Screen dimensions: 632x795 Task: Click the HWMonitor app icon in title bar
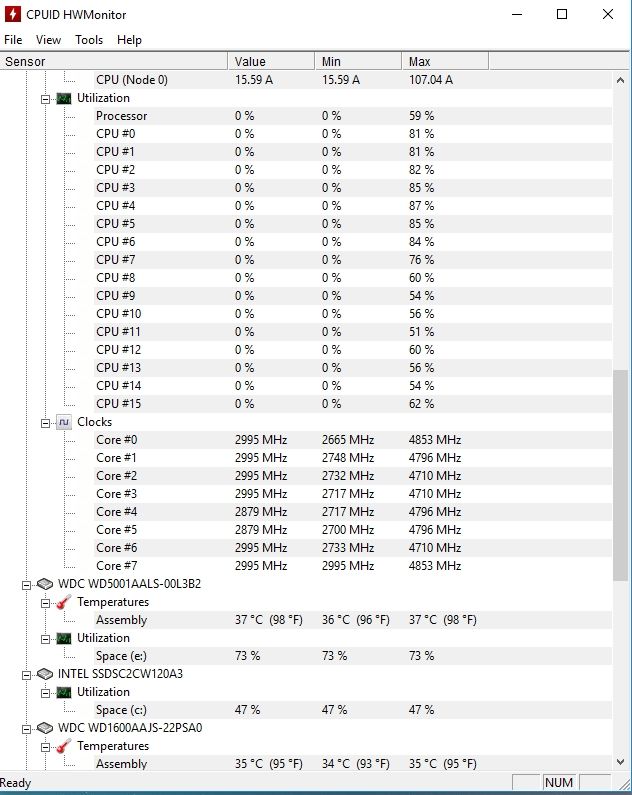13,15
